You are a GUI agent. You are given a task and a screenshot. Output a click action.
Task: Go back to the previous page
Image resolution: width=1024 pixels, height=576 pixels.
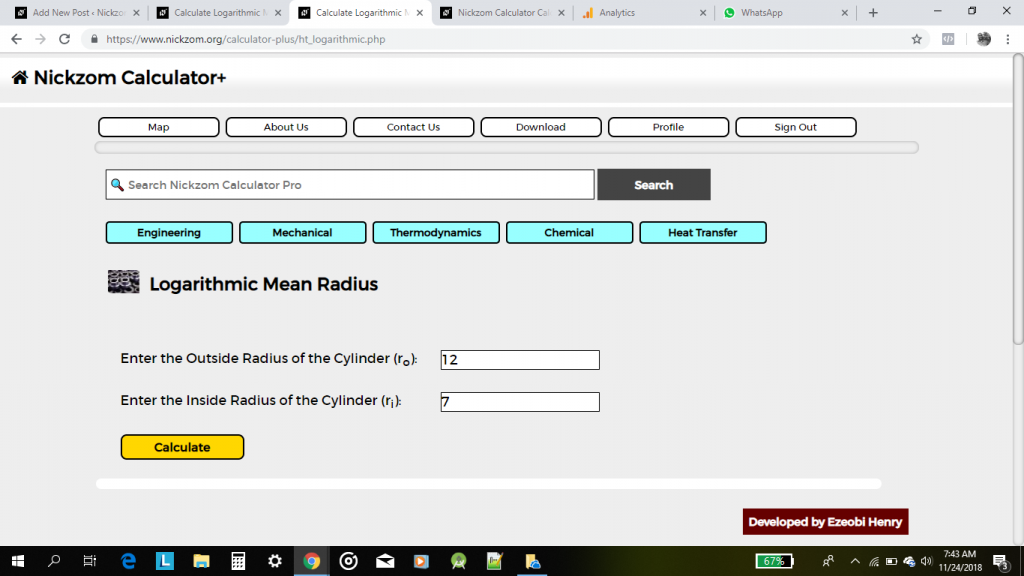coord(16,39)
